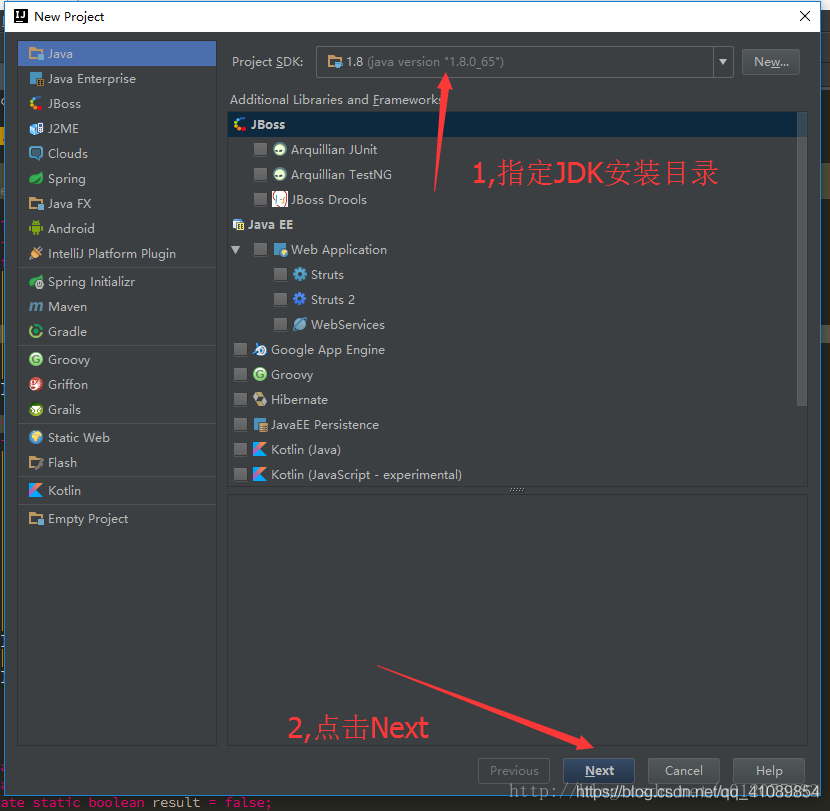830x811 pixels.
Task: Select the Spring leaf icon
Action: point(36,178)
